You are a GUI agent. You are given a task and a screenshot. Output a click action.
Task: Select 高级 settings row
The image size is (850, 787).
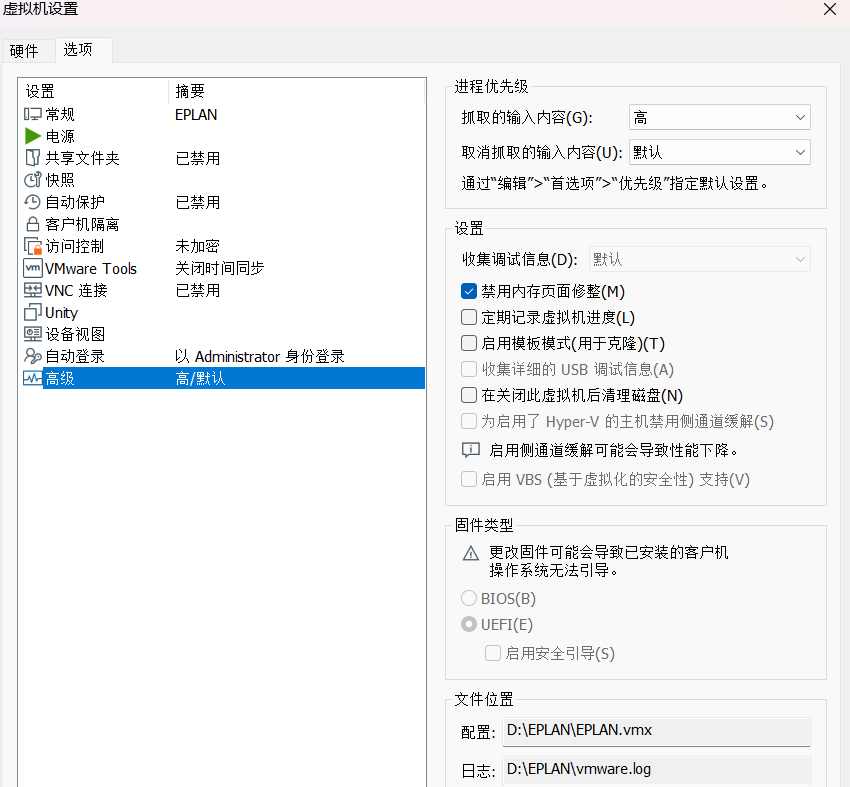coord(222,378)
